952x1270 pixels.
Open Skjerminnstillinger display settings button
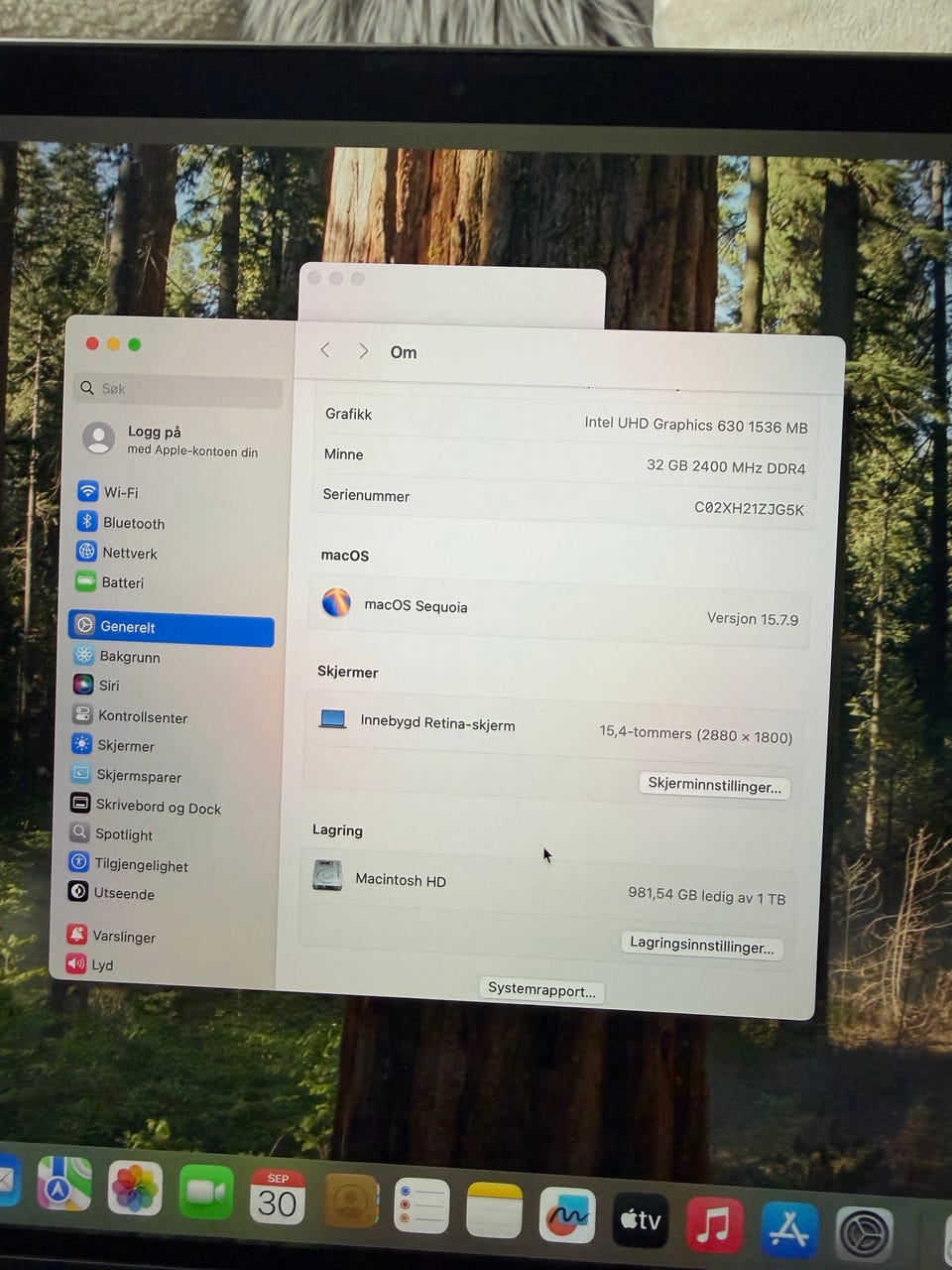714,786
